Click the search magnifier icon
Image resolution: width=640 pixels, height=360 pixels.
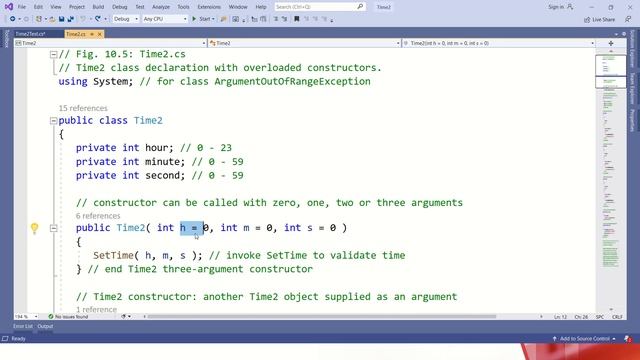[360, 7]
